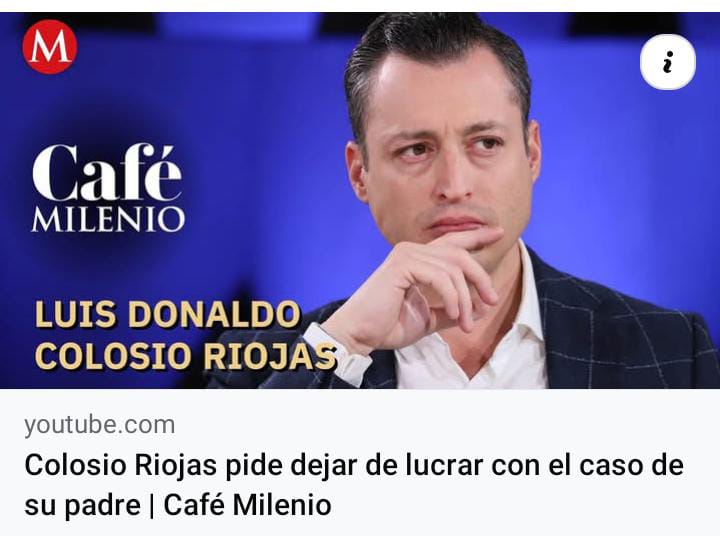Screen dimensions: 720x536
Task: Open the youtube.com domain label
Action: click(x=100, y=425)
